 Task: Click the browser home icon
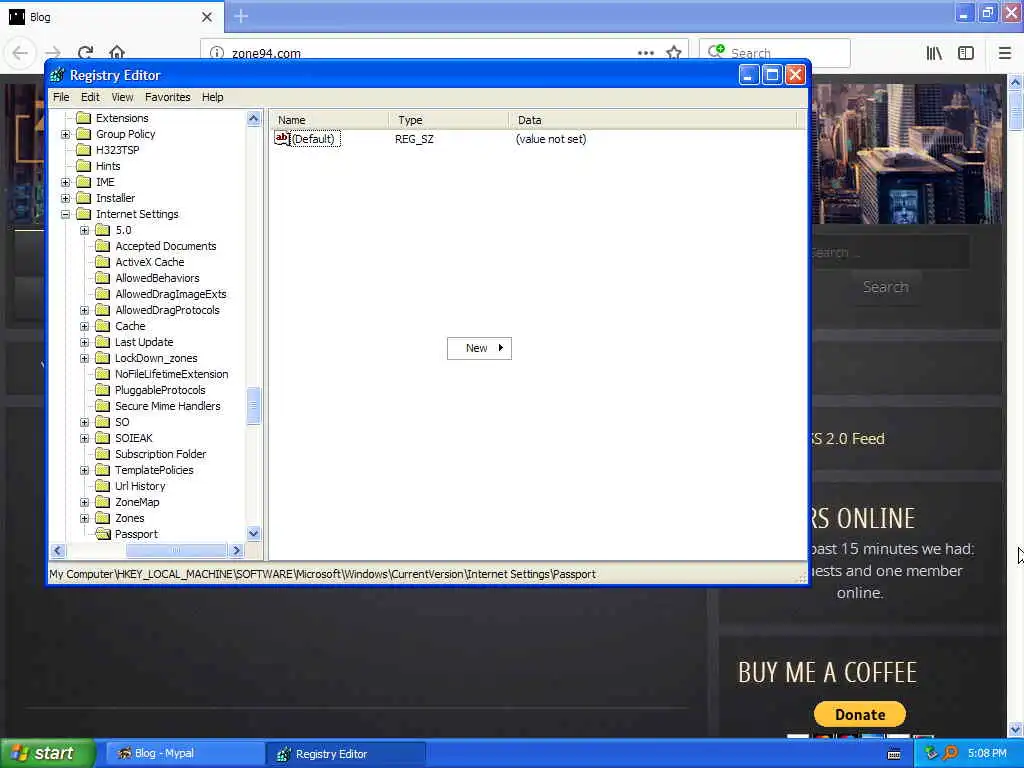pos(117,53)
